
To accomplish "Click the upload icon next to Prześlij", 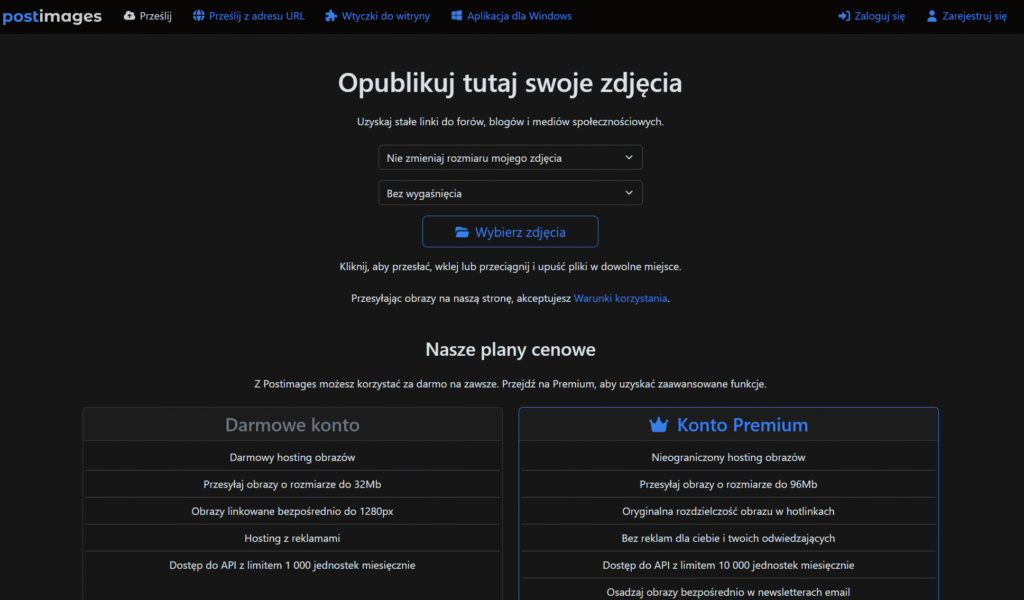I will coord(127,15).
